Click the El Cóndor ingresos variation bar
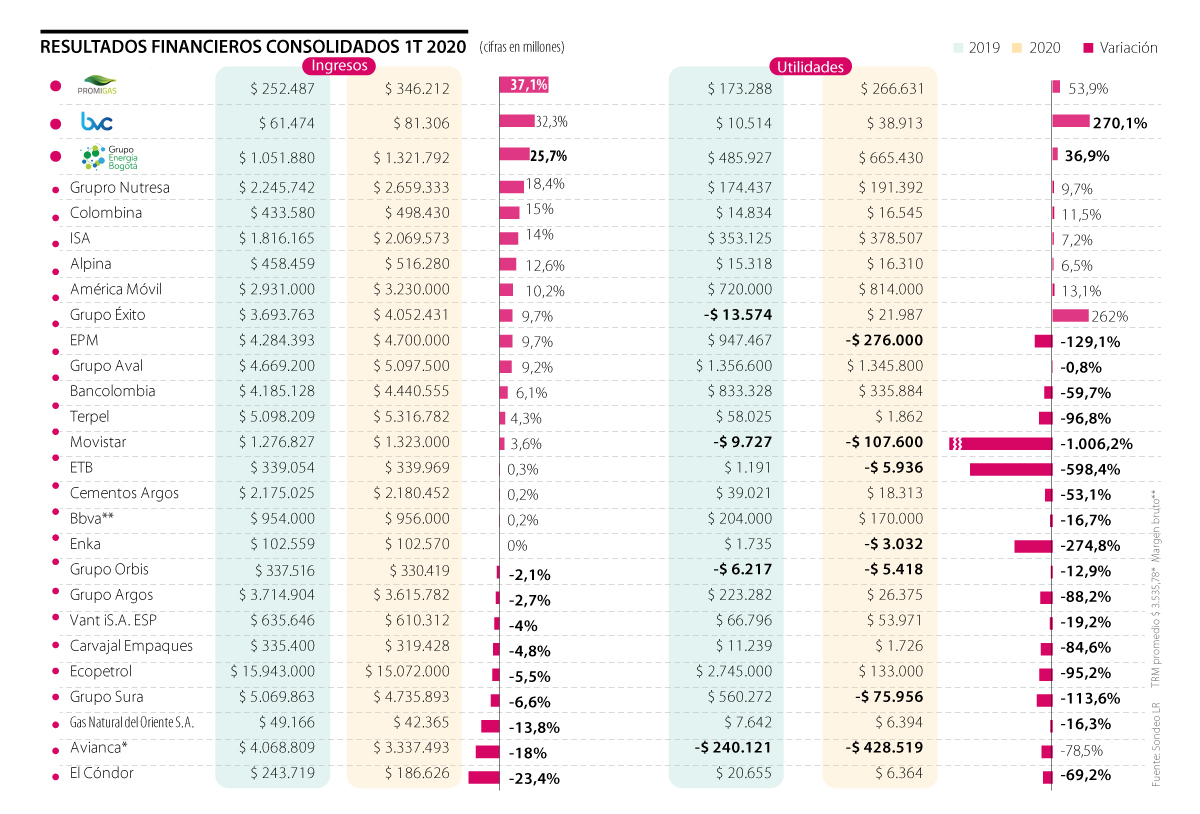 click(x=484, y=777)
